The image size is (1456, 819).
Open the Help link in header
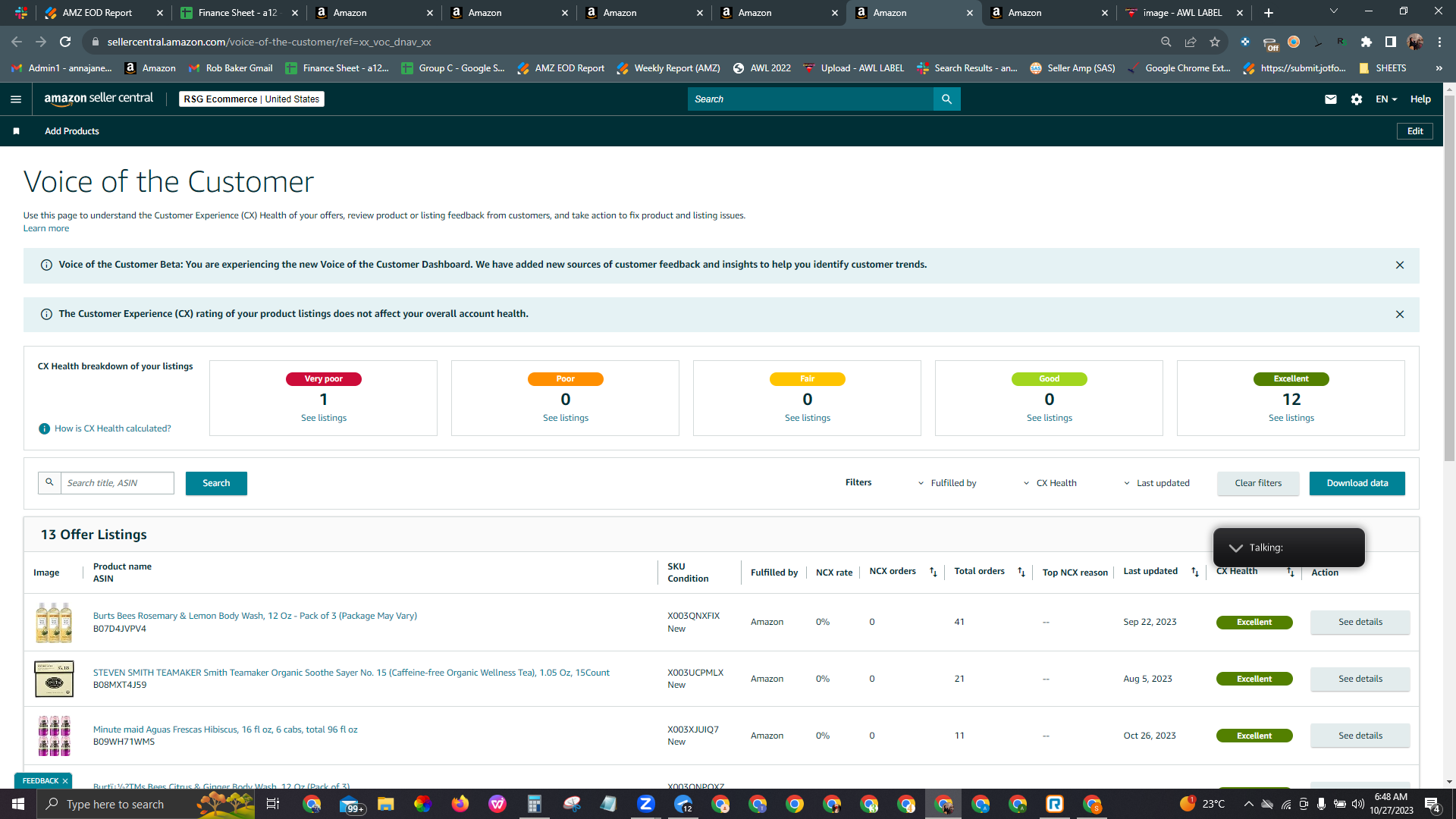point(1420,99)
